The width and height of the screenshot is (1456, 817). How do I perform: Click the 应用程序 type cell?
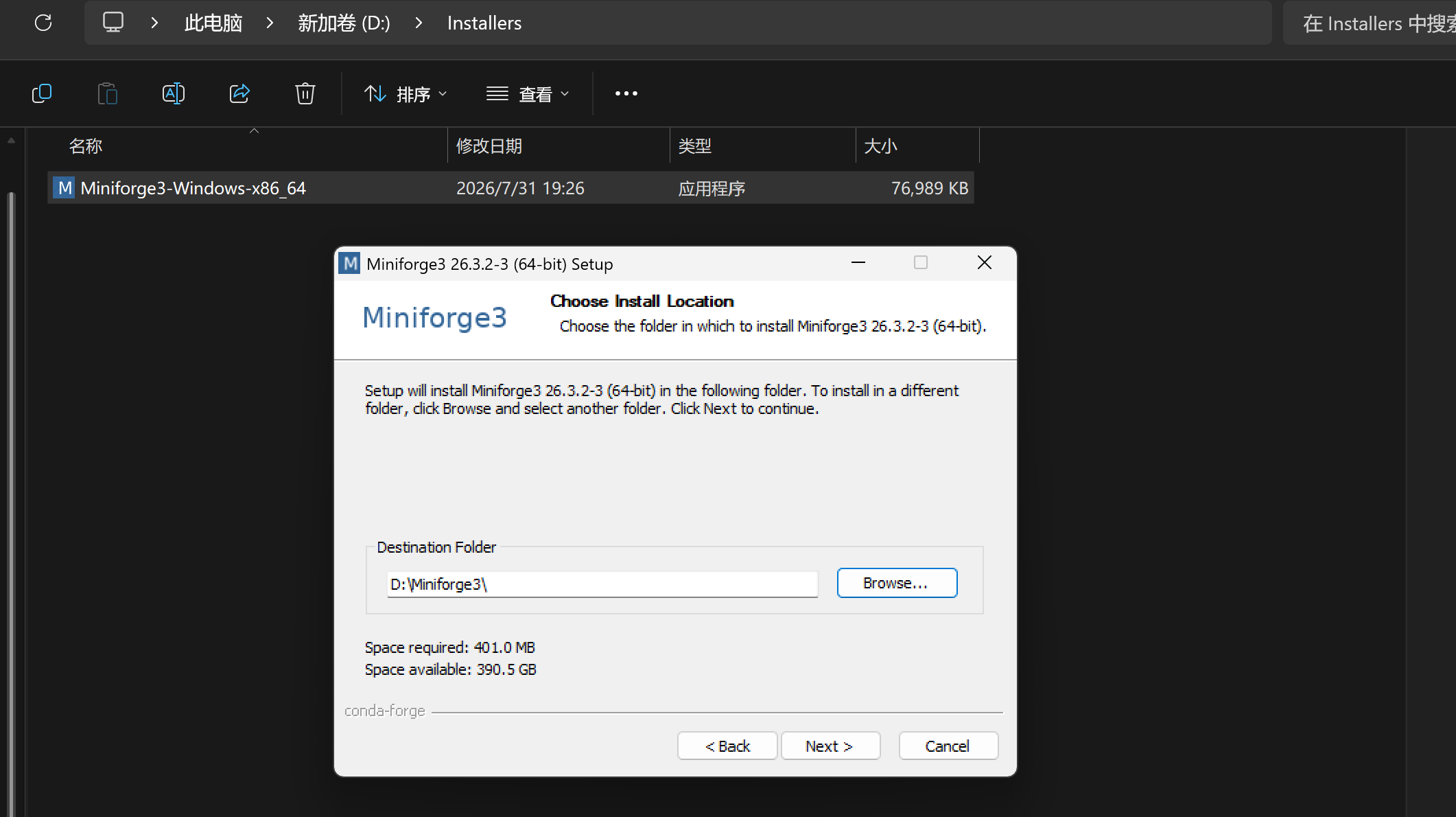(712, 188)
